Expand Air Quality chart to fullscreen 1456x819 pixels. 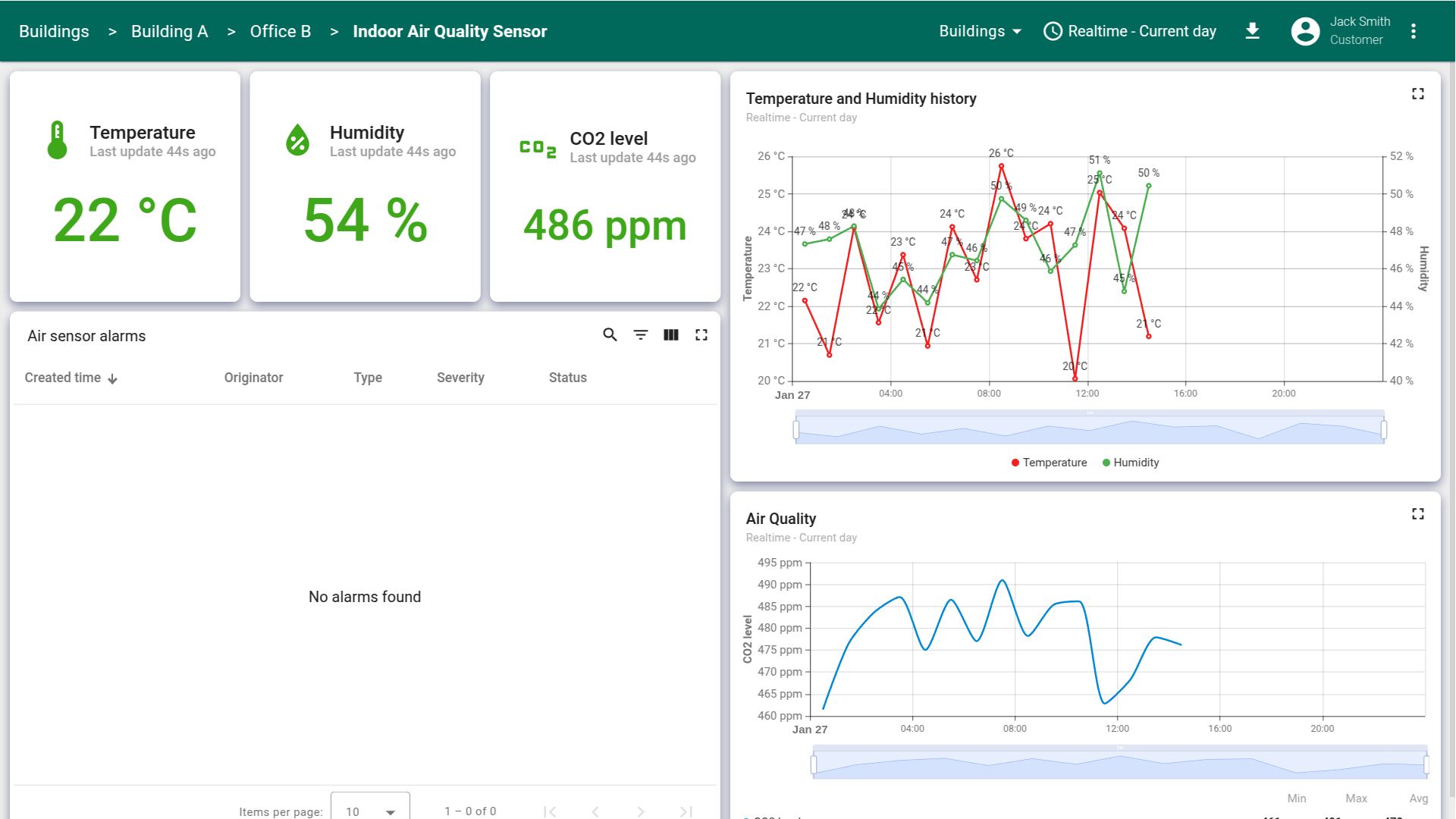[1417, 514]
